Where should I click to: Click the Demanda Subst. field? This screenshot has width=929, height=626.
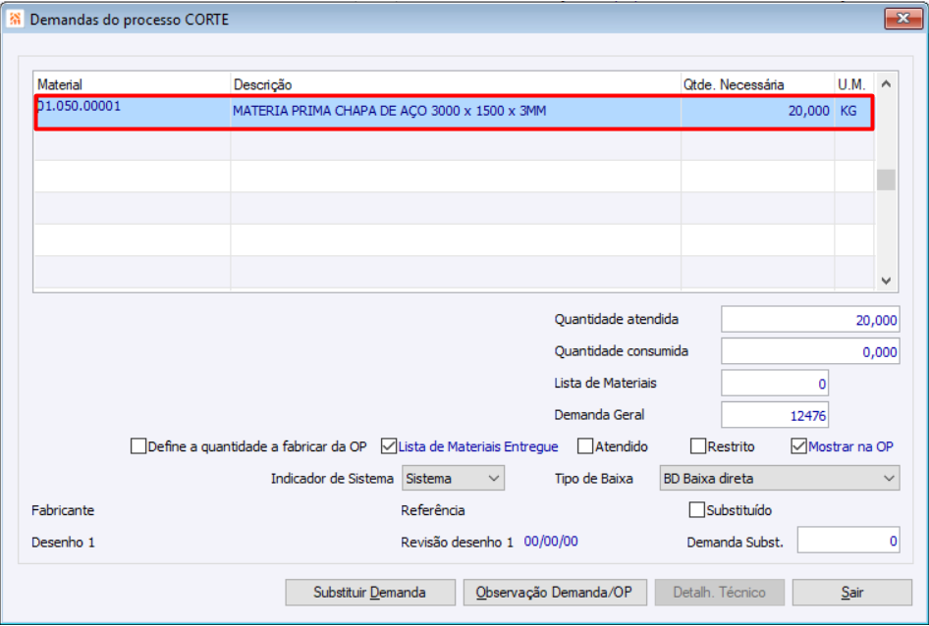point(848,540)
